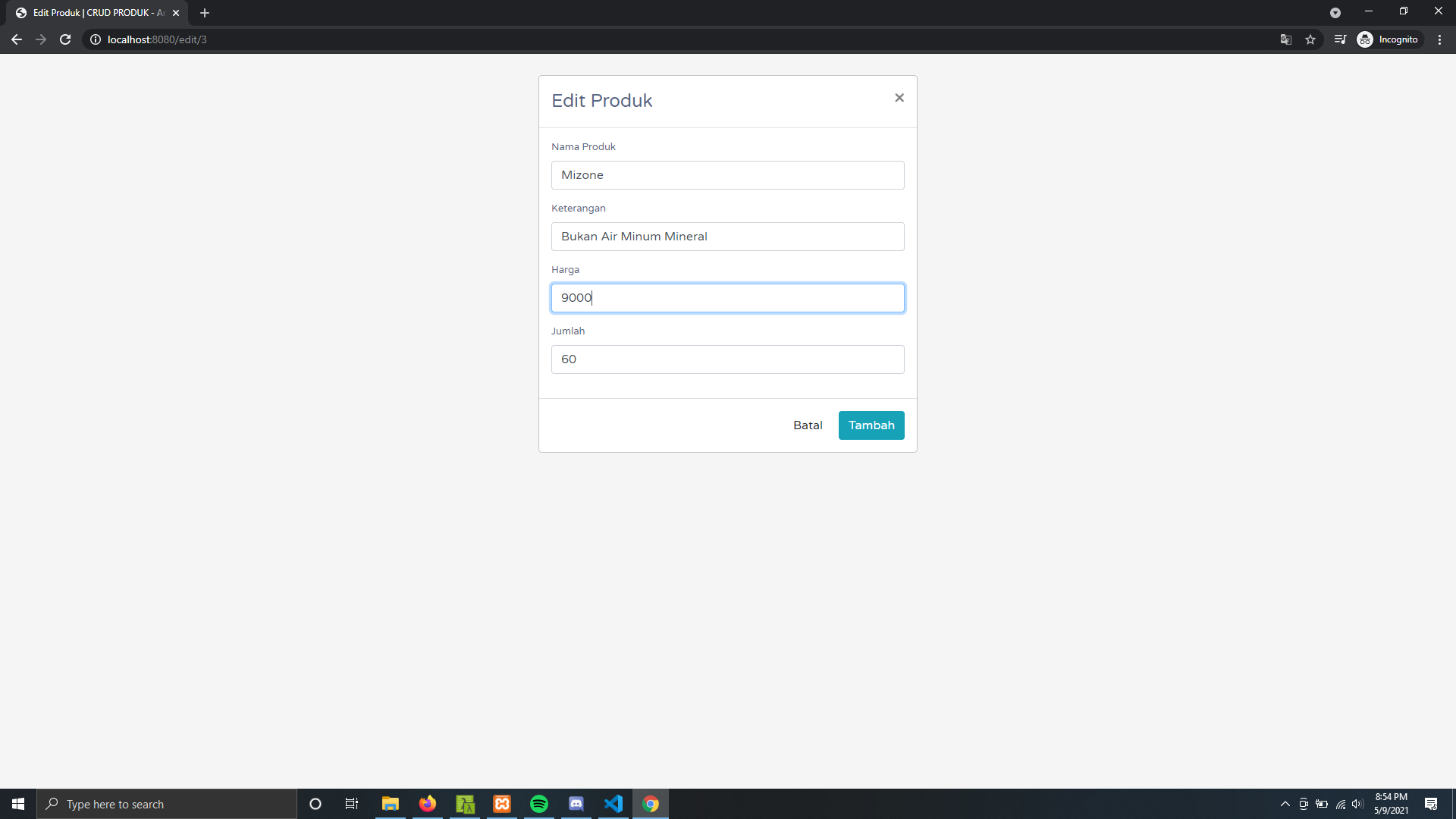This screenshot has width=1456, height=819.
Task: Expand the hidden system tray icons
Action: click(x=1285, y=804)
